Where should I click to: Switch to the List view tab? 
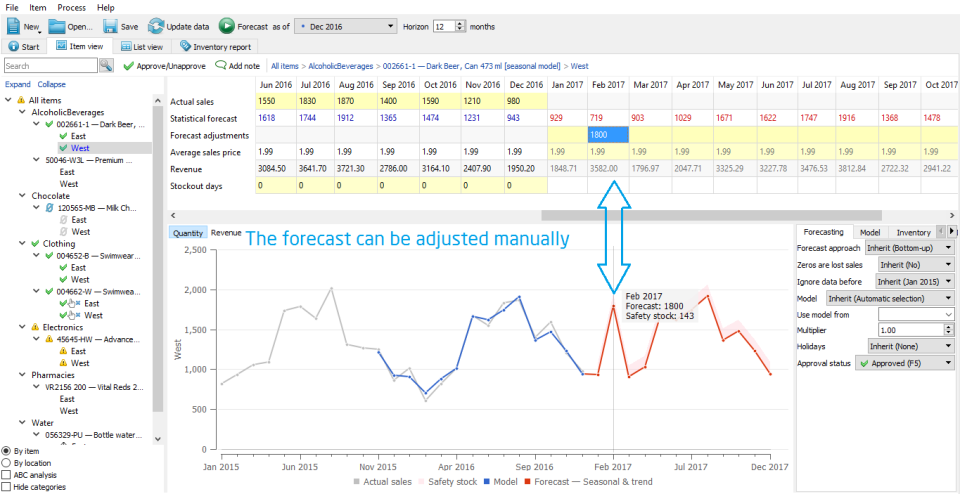coord(141,47)
